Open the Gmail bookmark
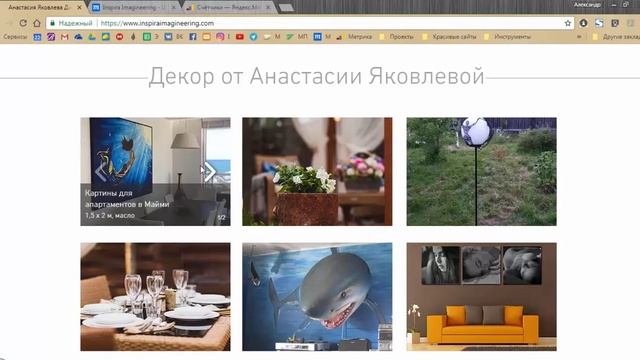Screen dimensions: 640x360 [x=64, y=37]
